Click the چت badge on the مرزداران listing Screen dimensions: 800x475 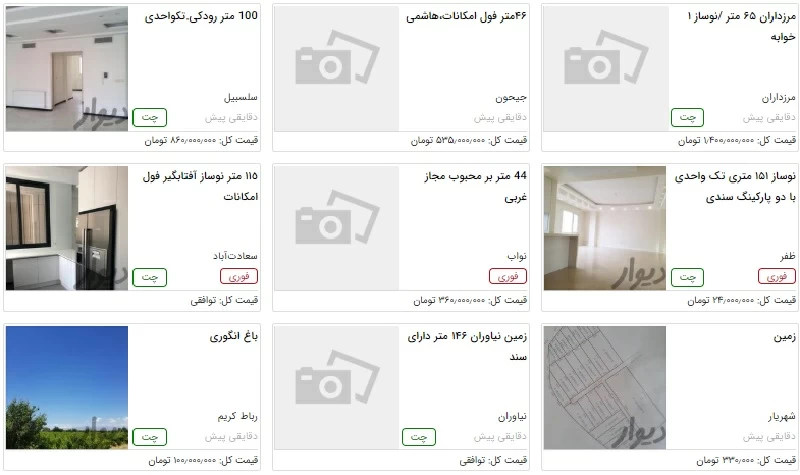(x=687, y=117)
